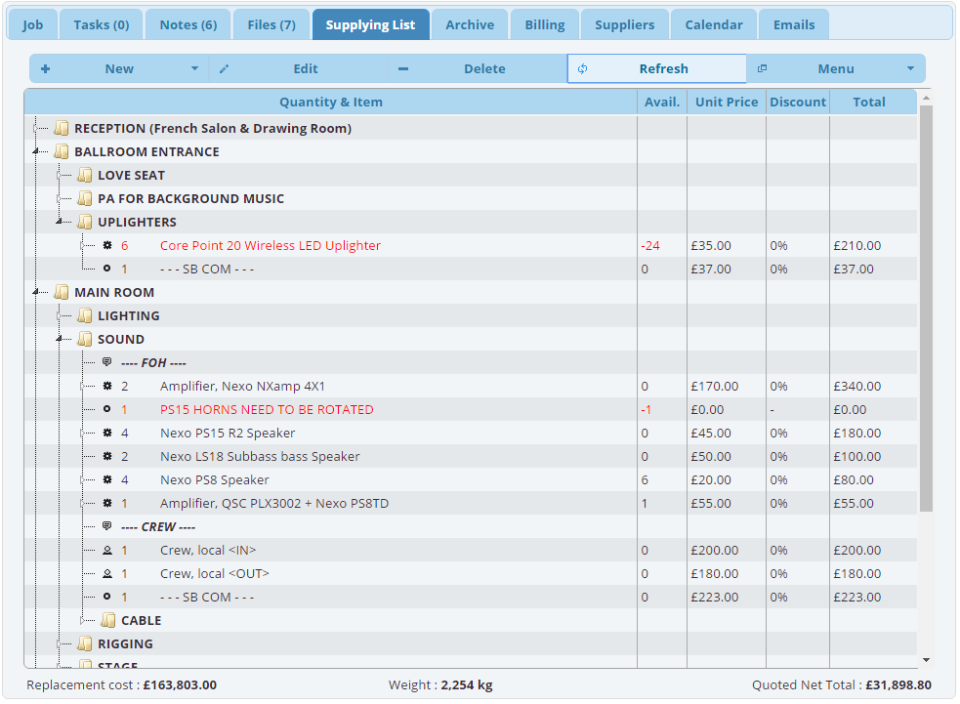Click the Refresh button

point(657,69)
